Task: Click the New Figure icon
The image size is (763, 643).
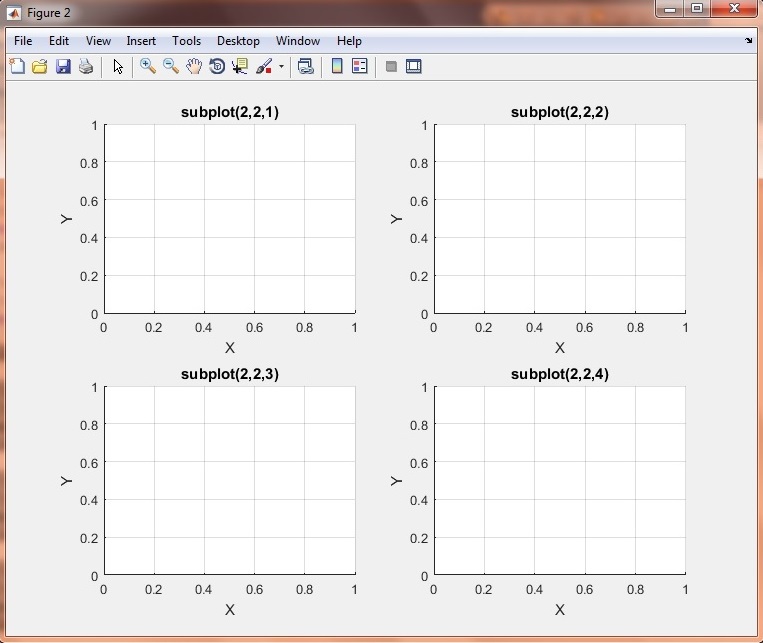Action: click(17, 66)
